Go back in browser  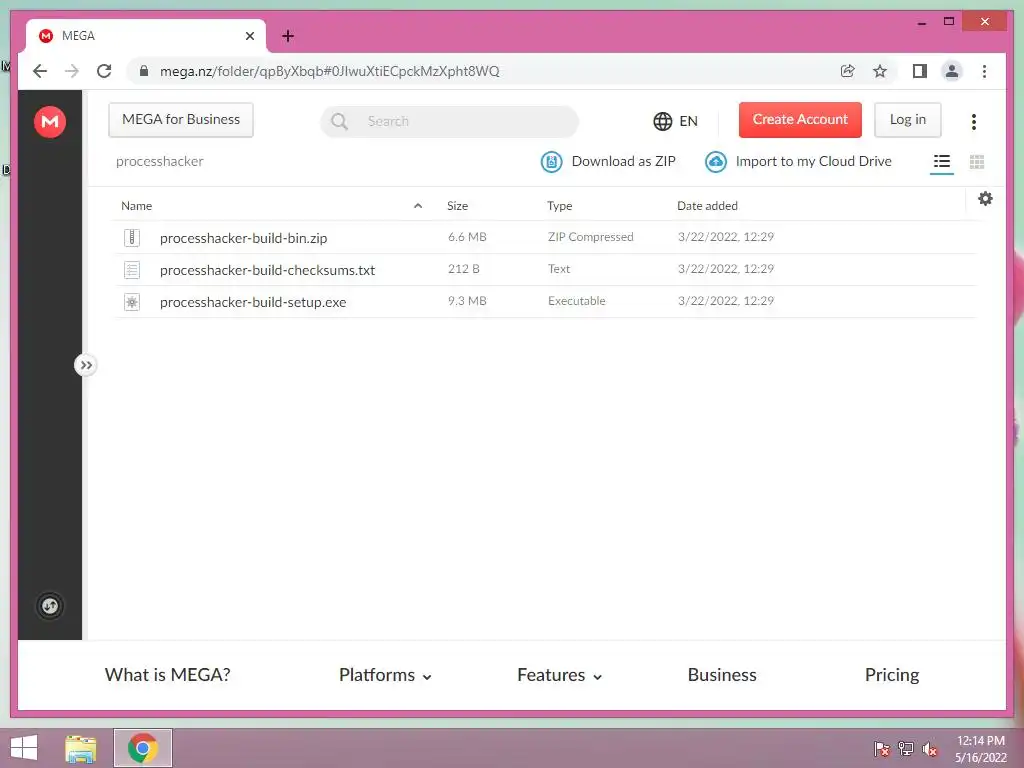pos(40,71)
